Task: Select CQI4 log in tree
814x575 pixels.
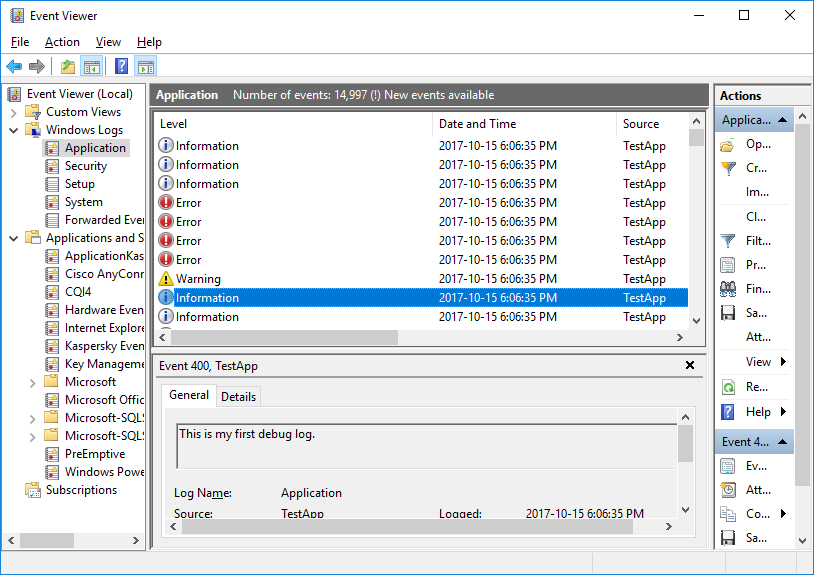Action: tap(78, 292)
